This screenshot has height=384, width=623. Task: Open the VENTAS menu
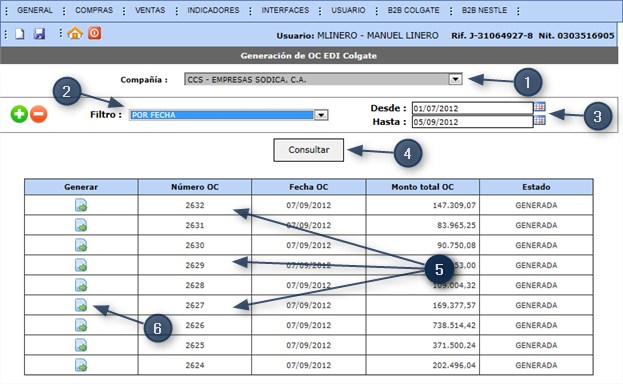[x=150, y=10]
